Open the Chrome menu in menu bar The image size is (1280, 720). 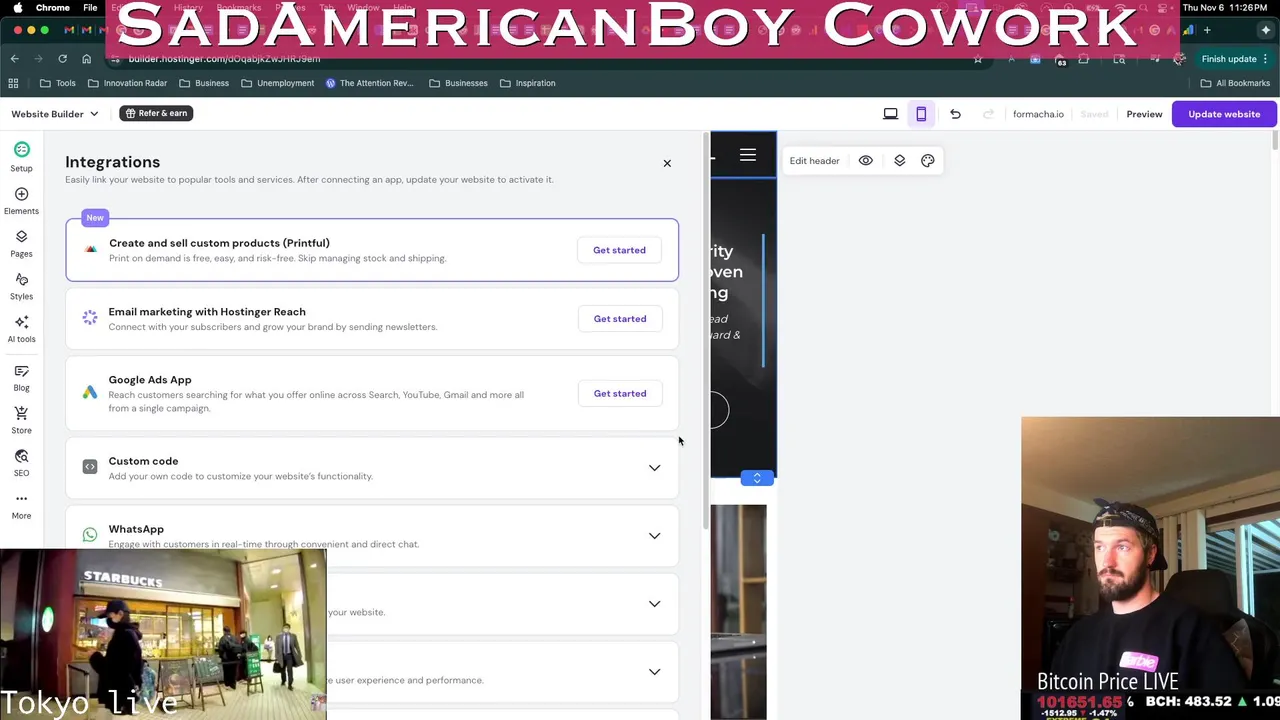coord(52,7)
